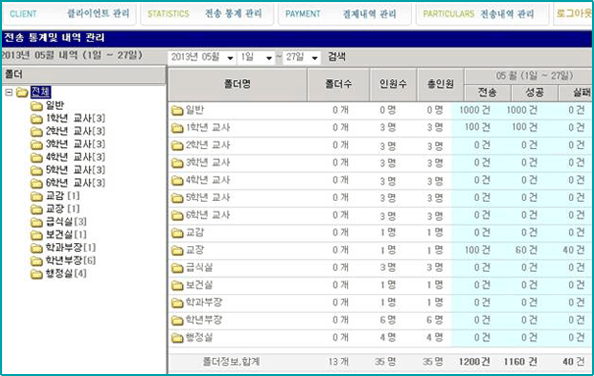Click 3학년 교사[3] folder icon in tree
This screenshot has width=594, height=376.
(x=36, y=145)
